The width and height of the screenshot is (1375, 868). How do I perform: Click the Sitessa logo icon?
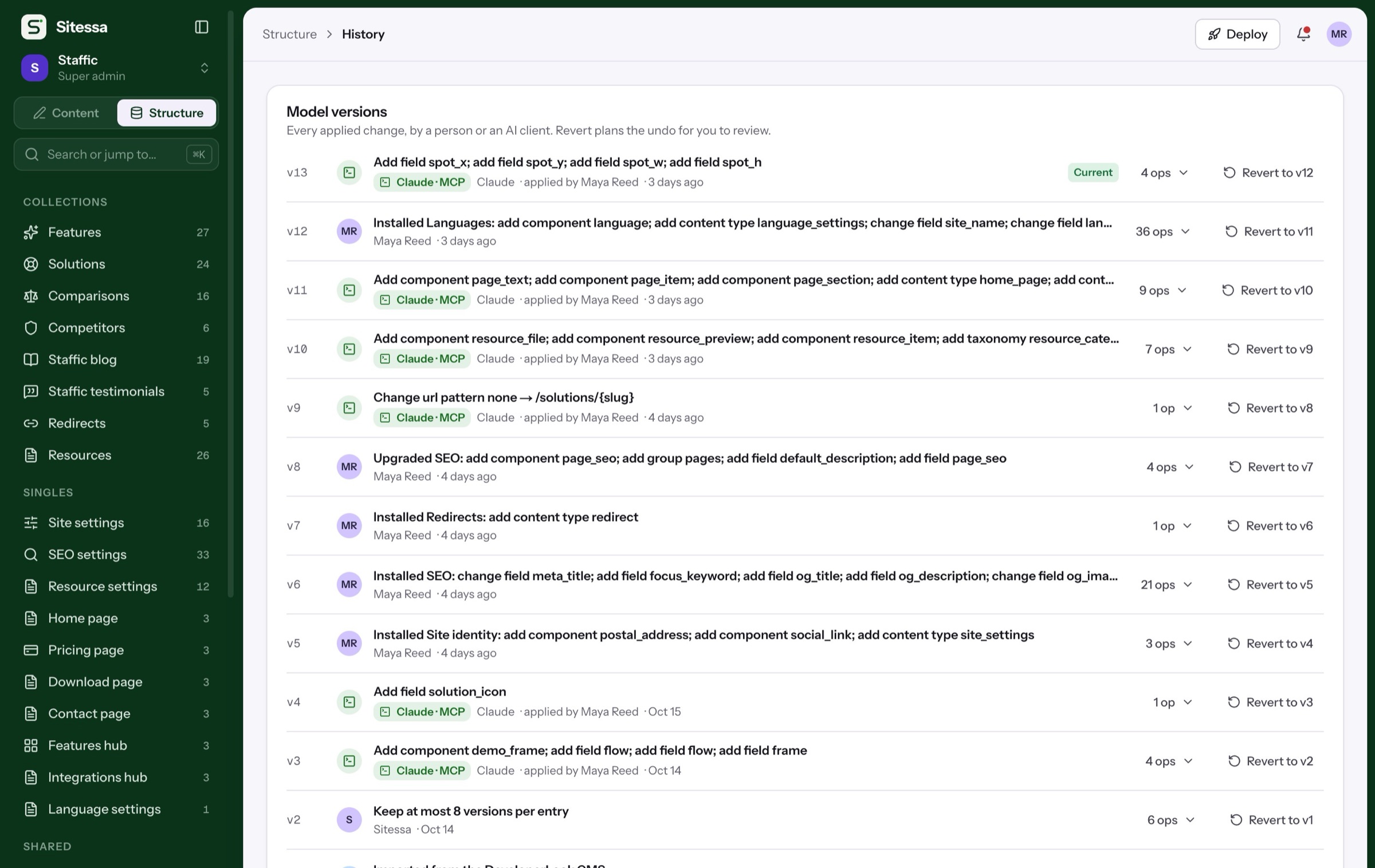pyautogui.click(x=34, y=27)
